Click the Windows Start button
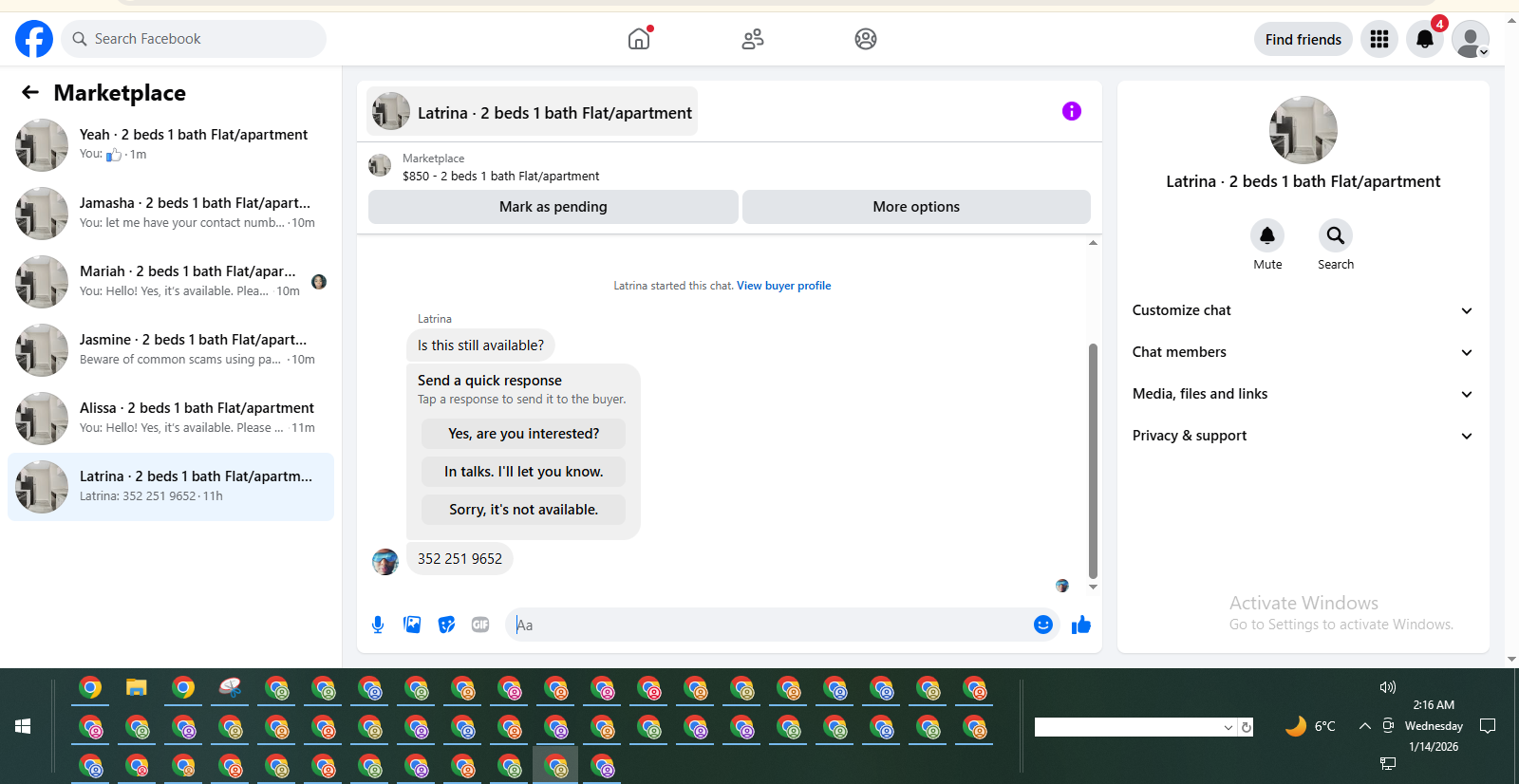1519x784 pixels. click(x=23, y=726)
